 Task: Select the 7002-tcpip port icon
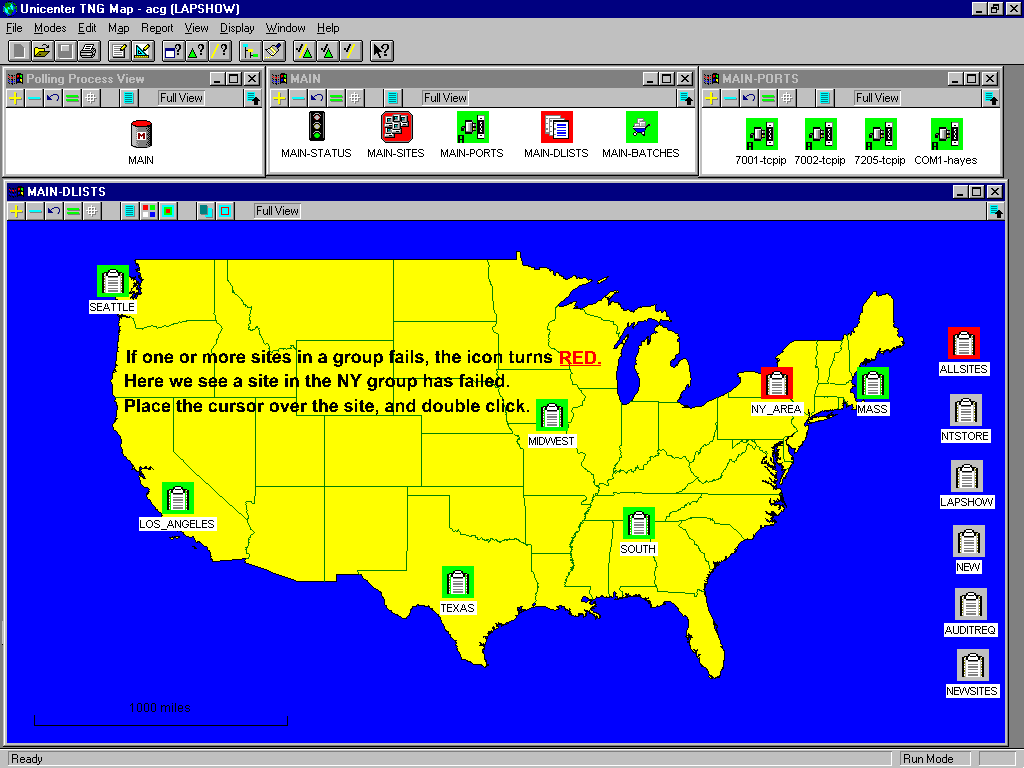[x=820, y=134]
